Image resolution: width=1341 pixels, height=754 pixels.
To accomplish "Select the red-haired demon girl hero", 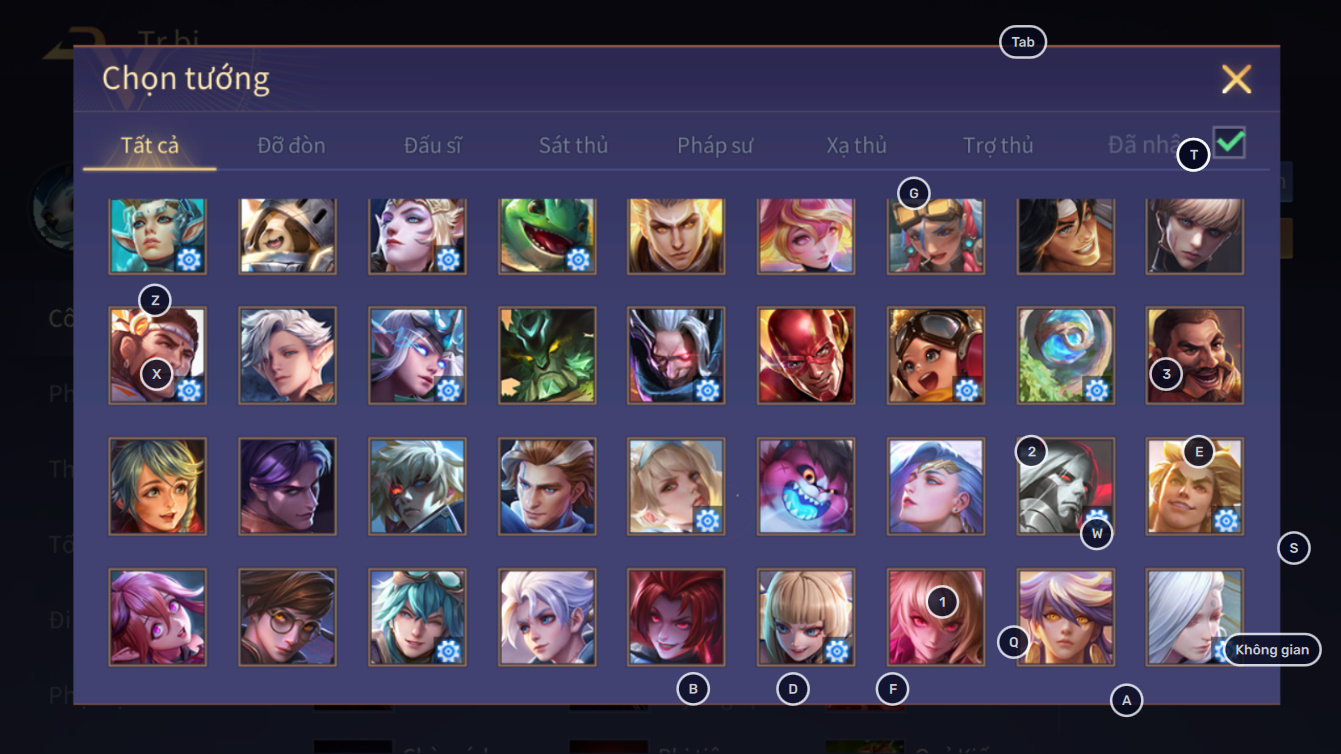I will point(676,617).
